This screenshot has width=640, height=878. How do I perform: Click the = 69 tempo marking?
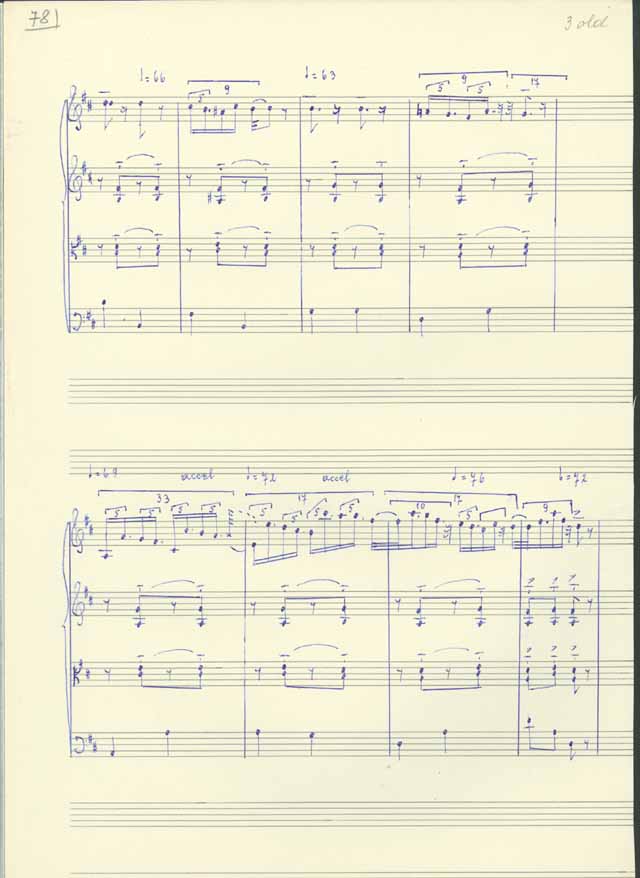tap(104, 475)
